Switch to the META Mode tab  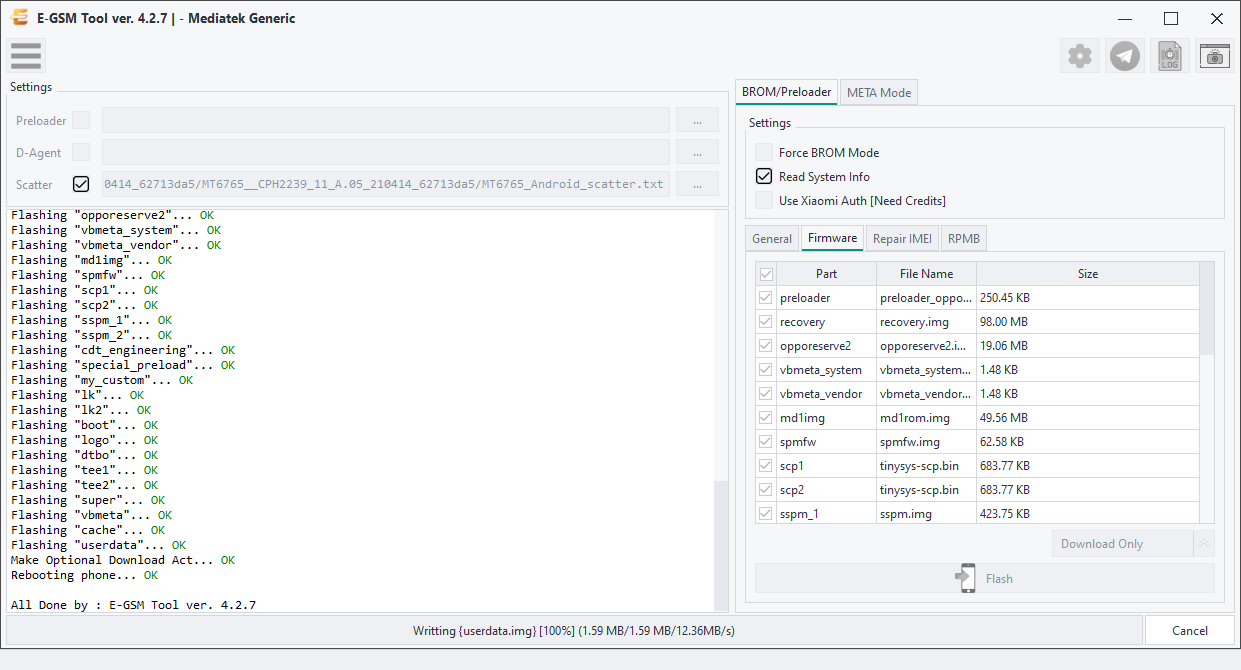click(879, 93)
